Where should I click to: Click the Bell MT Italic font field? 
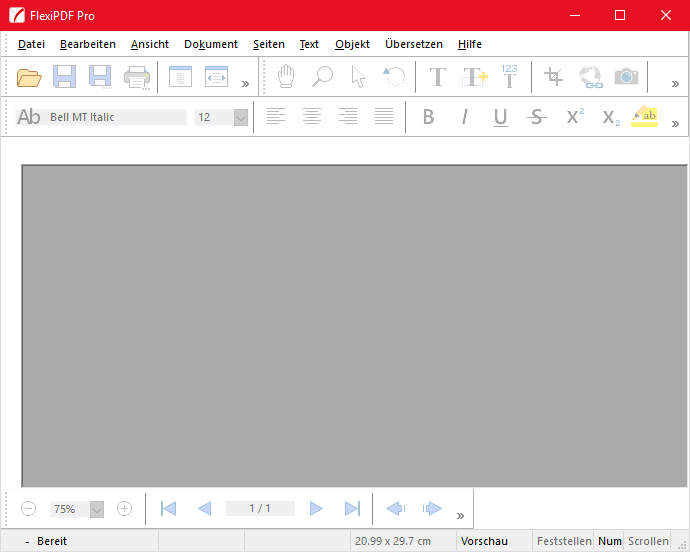(115, 117)
